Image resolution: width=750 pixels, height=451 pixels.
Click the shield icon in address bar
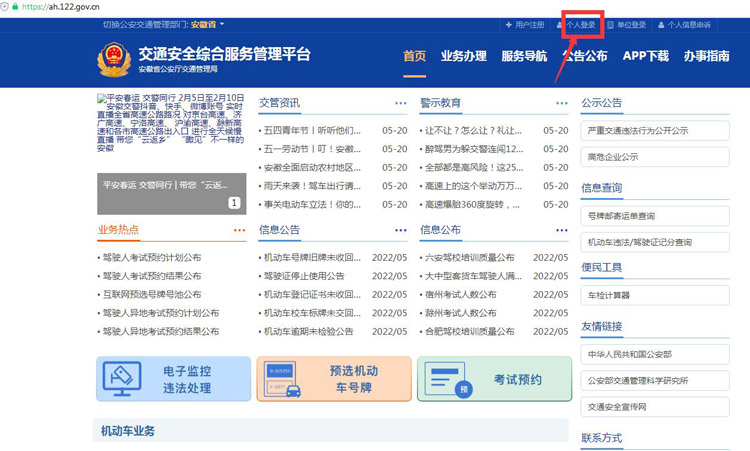coord(4,6)
